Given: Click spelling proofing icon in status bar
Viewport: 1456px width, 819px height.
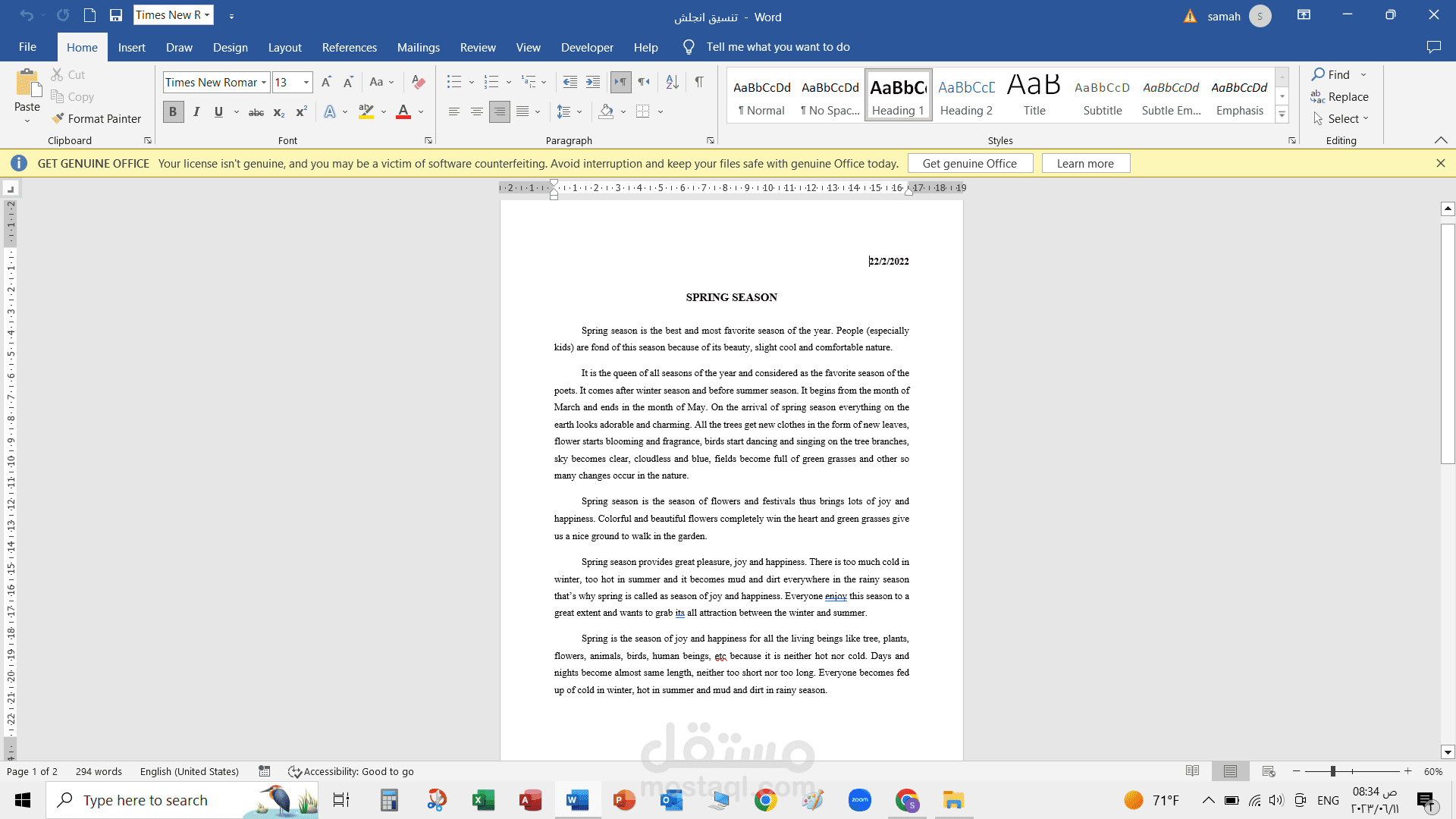Looking at the screenshot, I should [265, 771].
